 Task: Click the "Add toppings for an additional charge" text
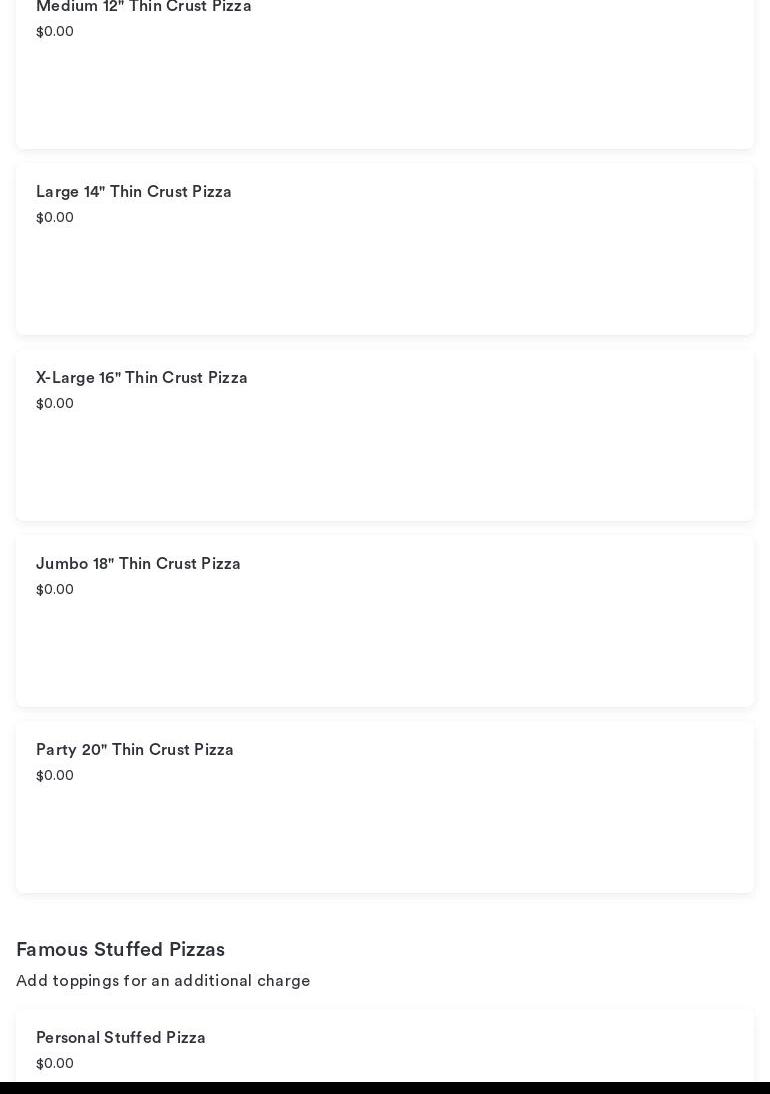pos(163,981)
